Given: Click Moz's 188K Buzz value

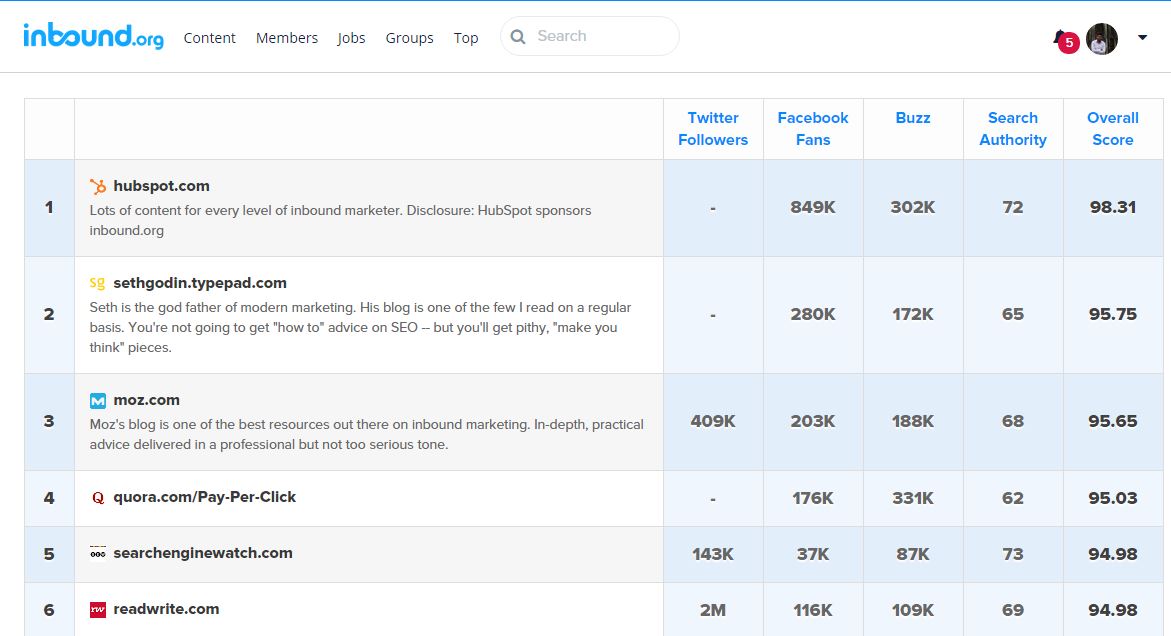Looking at the screenshot, I should (913, 421).
